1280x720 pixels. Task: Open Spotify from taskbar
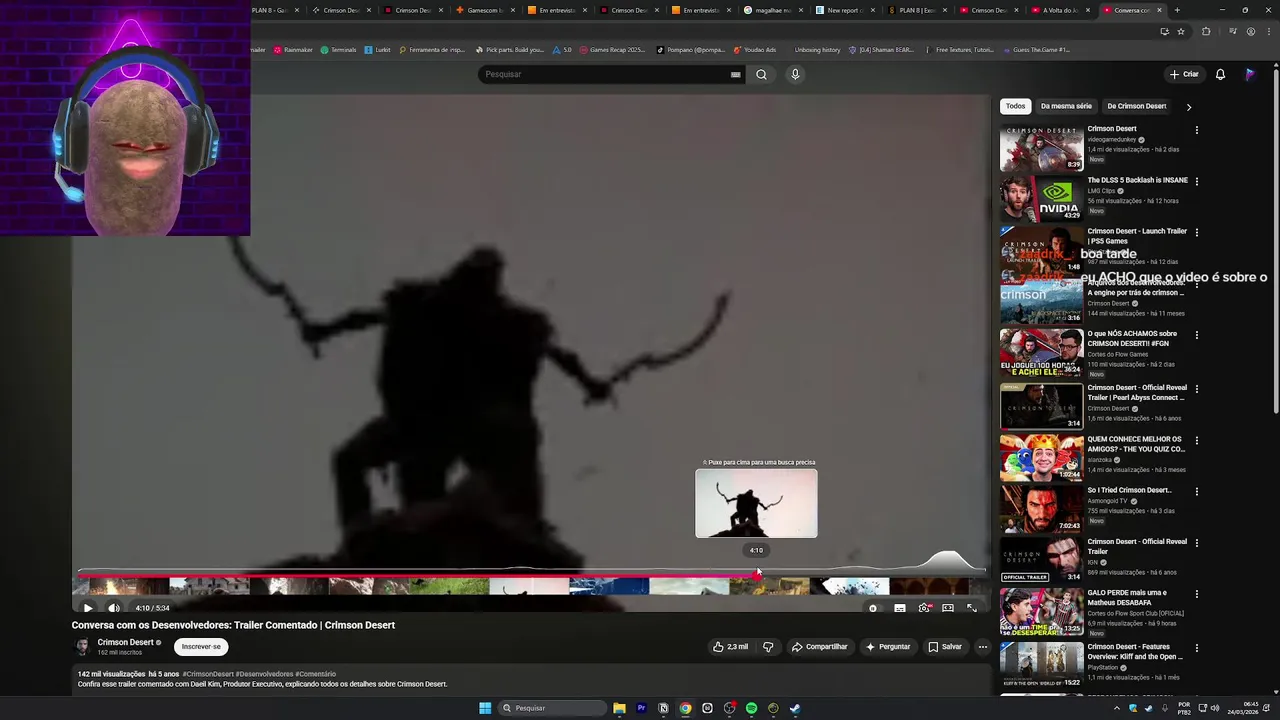(751, 708)
